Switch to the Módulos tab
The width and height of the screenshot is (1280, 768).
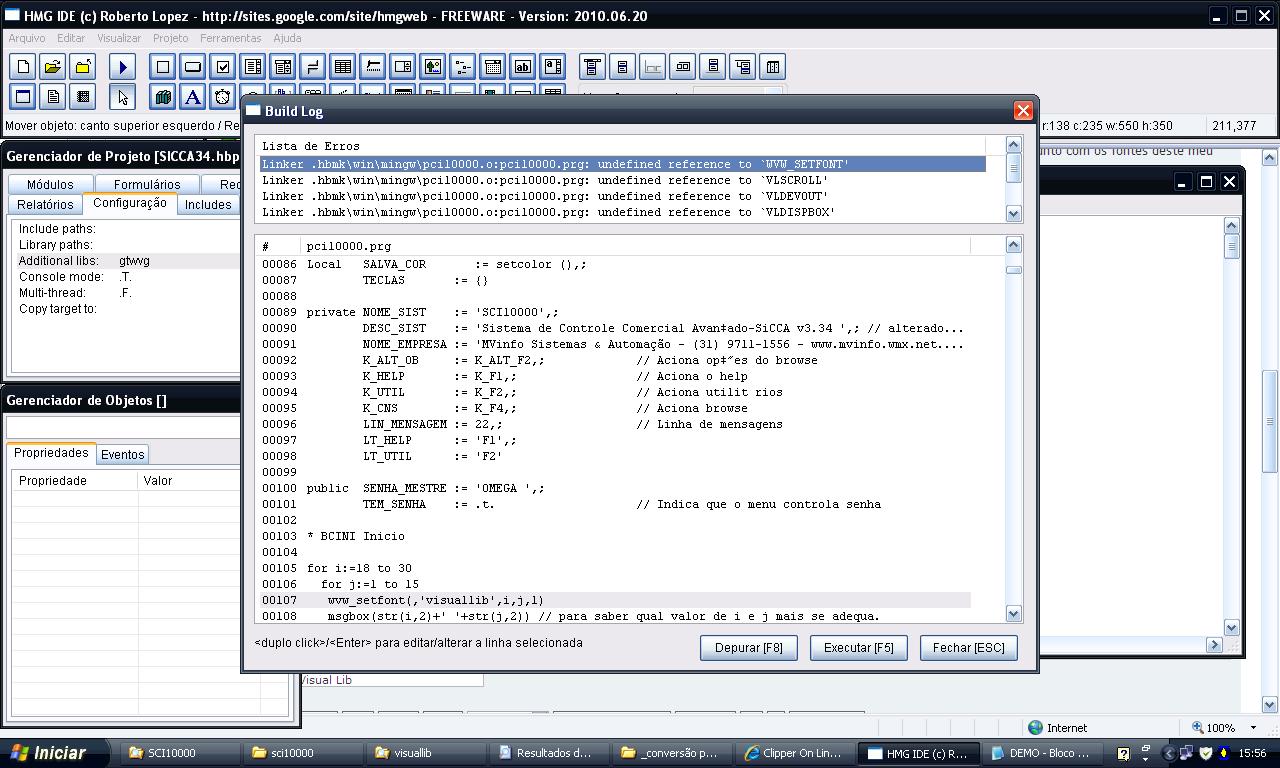pyautogui.click(x=50, y=184)
